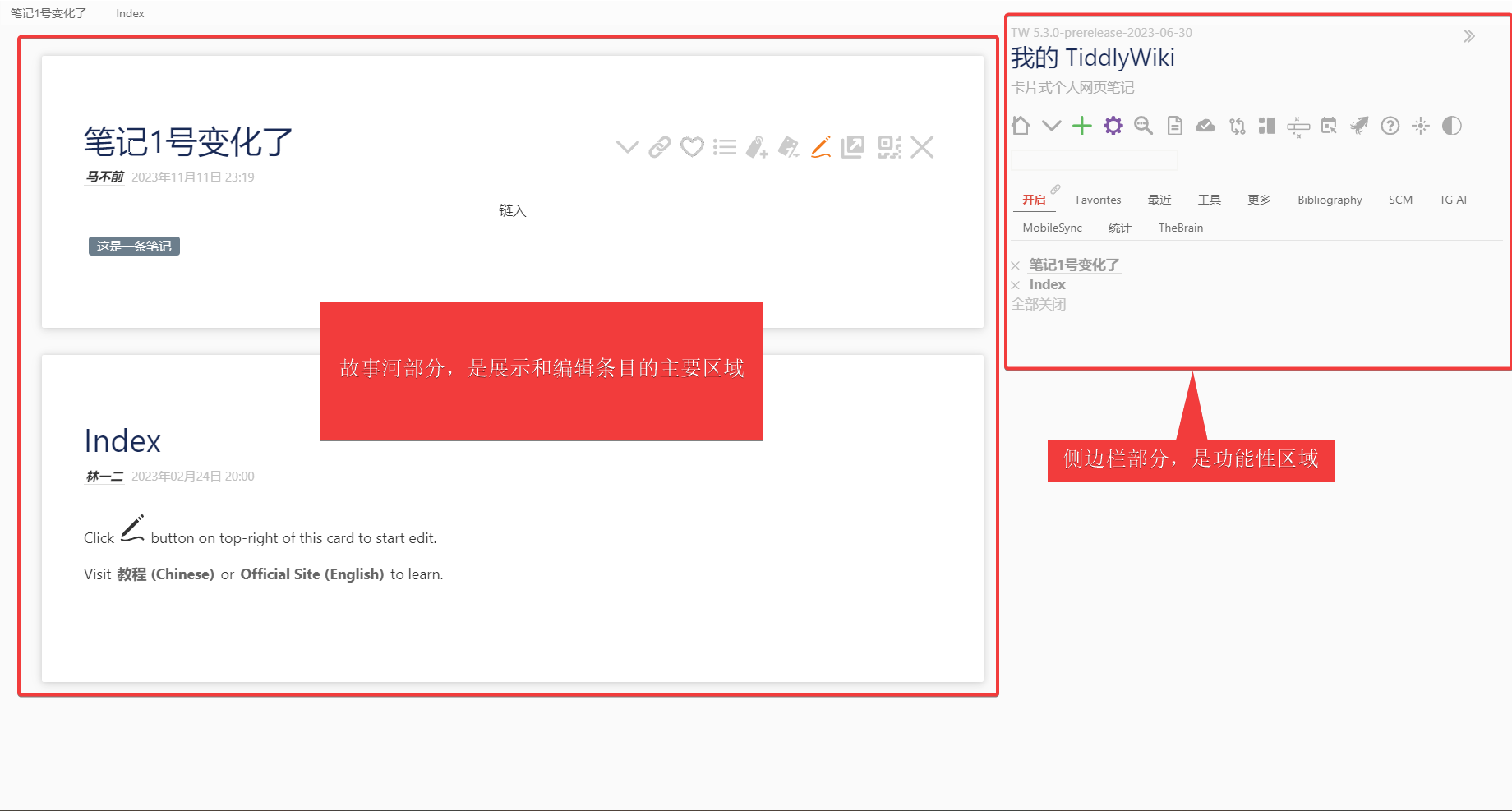The image size is (1512, 811).
Task: Open control panel via purple gear icon
Action: click(x=1113, y=126)
